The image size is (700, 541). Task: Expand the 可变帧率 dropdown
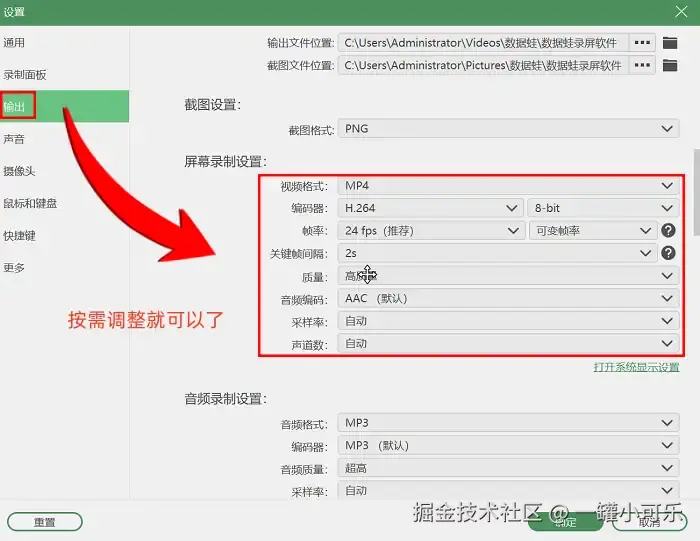click(593, 231)
